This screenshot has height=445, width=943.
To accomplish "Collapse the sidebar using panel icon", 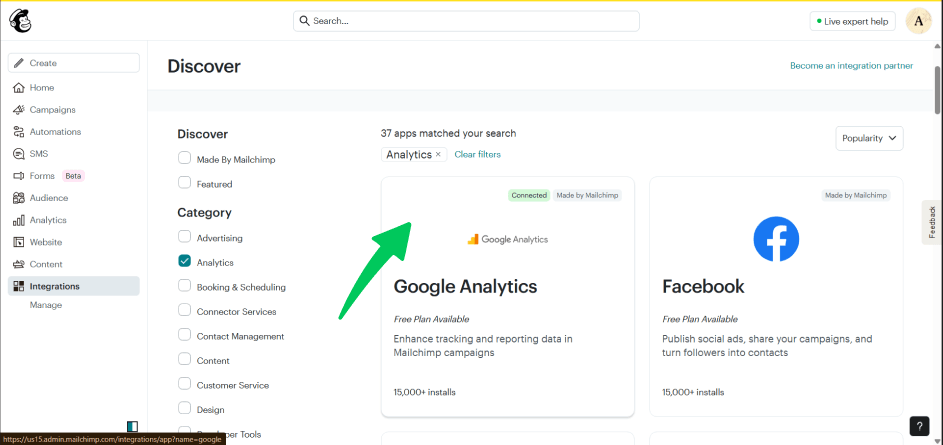I will coord(132,426).
